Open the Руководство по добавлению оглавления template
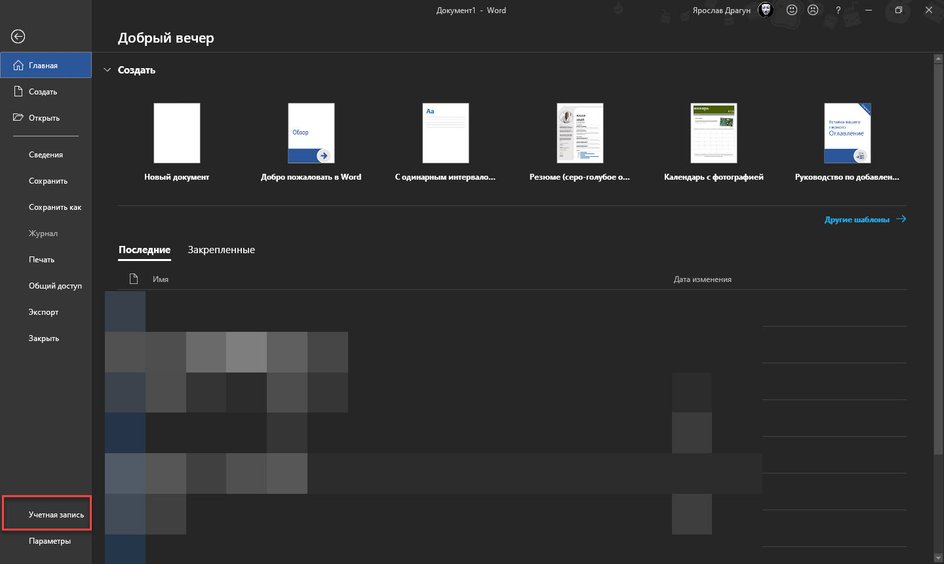The image size is (944, 564). pos(847,142)
